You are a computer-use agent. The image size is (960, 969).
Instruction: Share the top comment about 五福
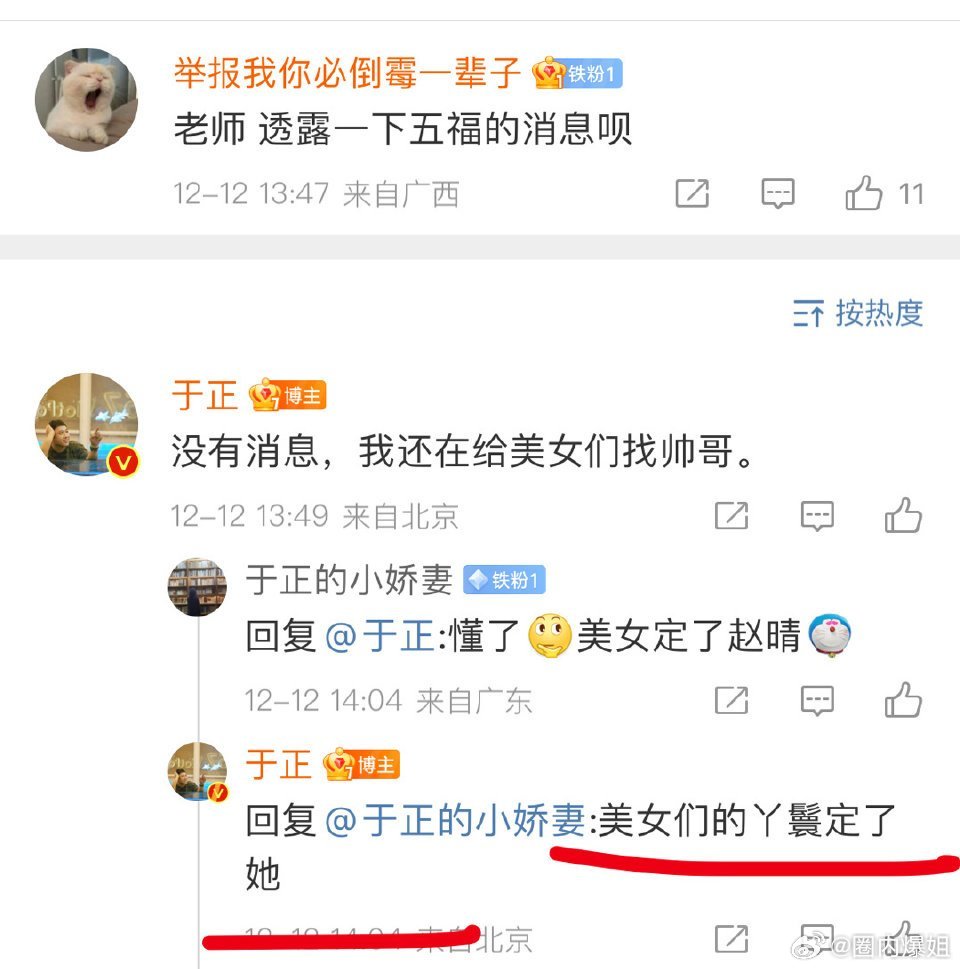click(692, 193)
